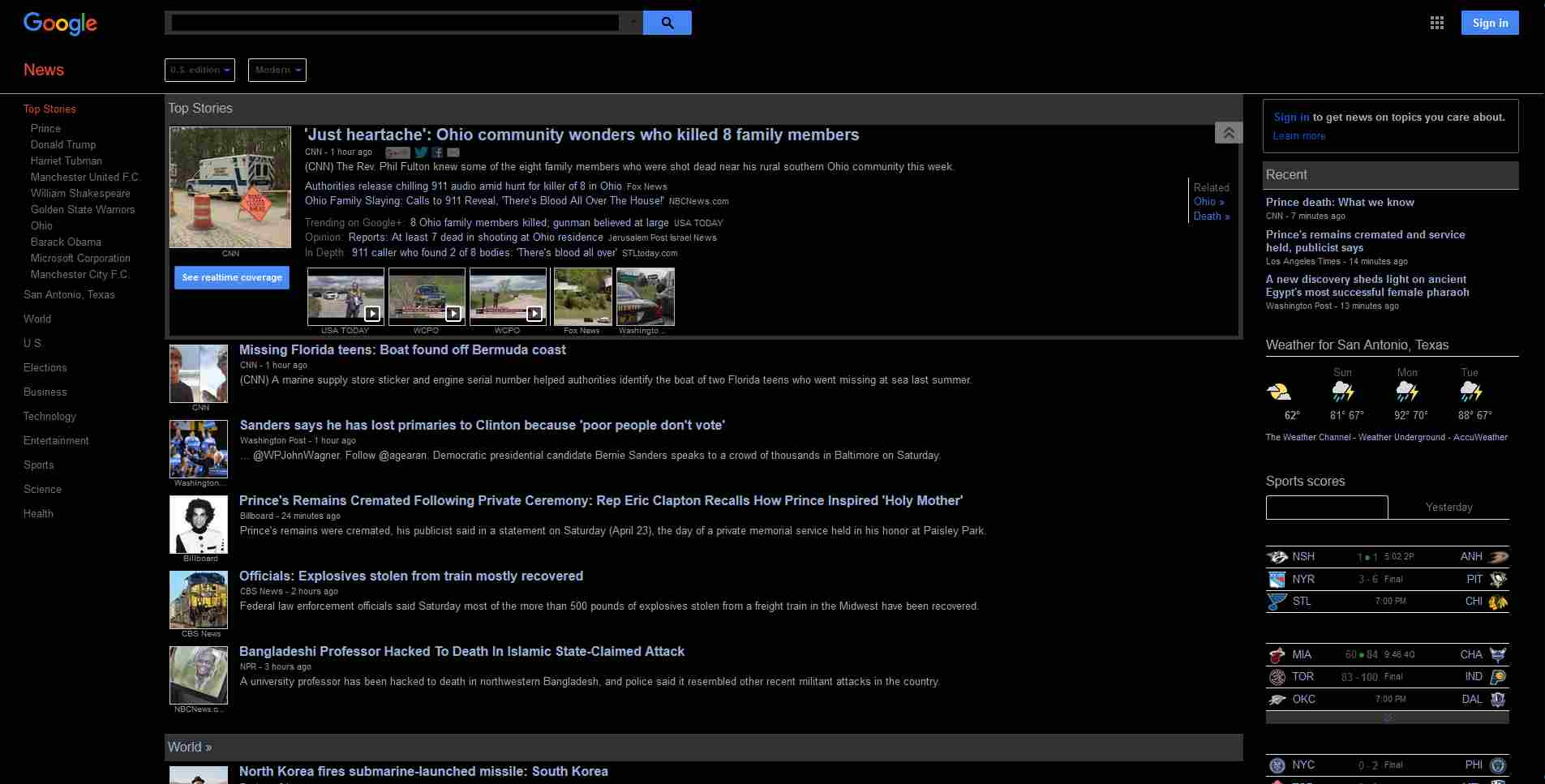Click the NYC FC team logo
Image resolution: width=1545 pixels, height=784 pixels.
(1277, 765)
